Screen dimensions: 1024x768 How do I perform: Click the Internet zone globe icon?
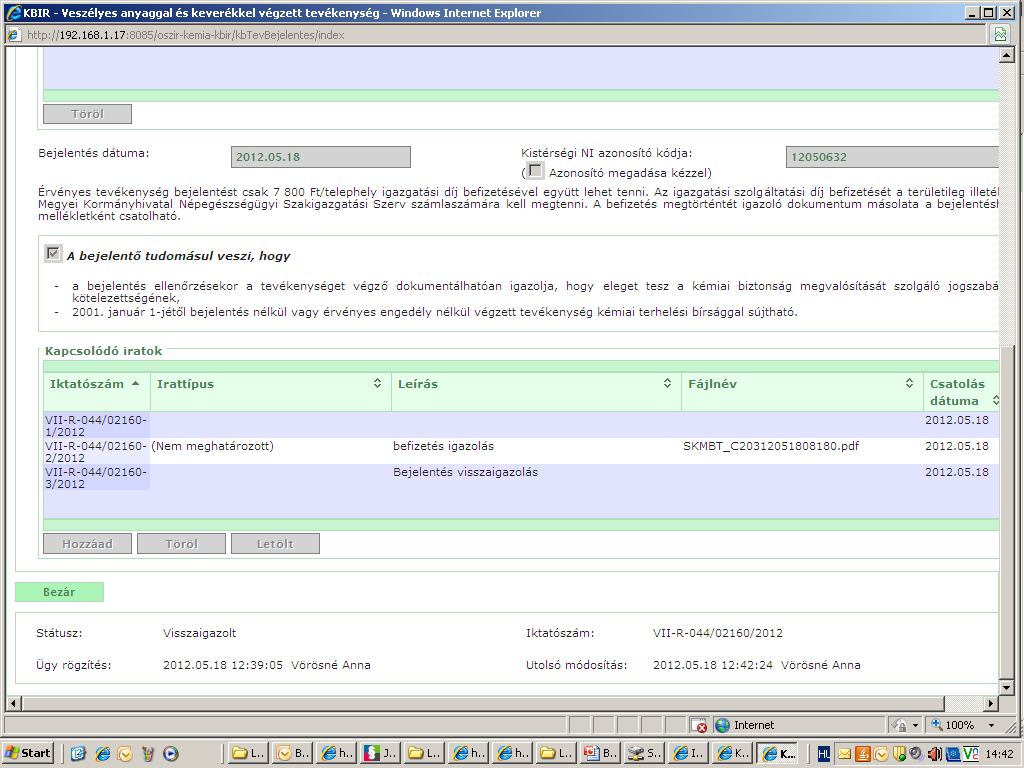[x=722, y=725]
